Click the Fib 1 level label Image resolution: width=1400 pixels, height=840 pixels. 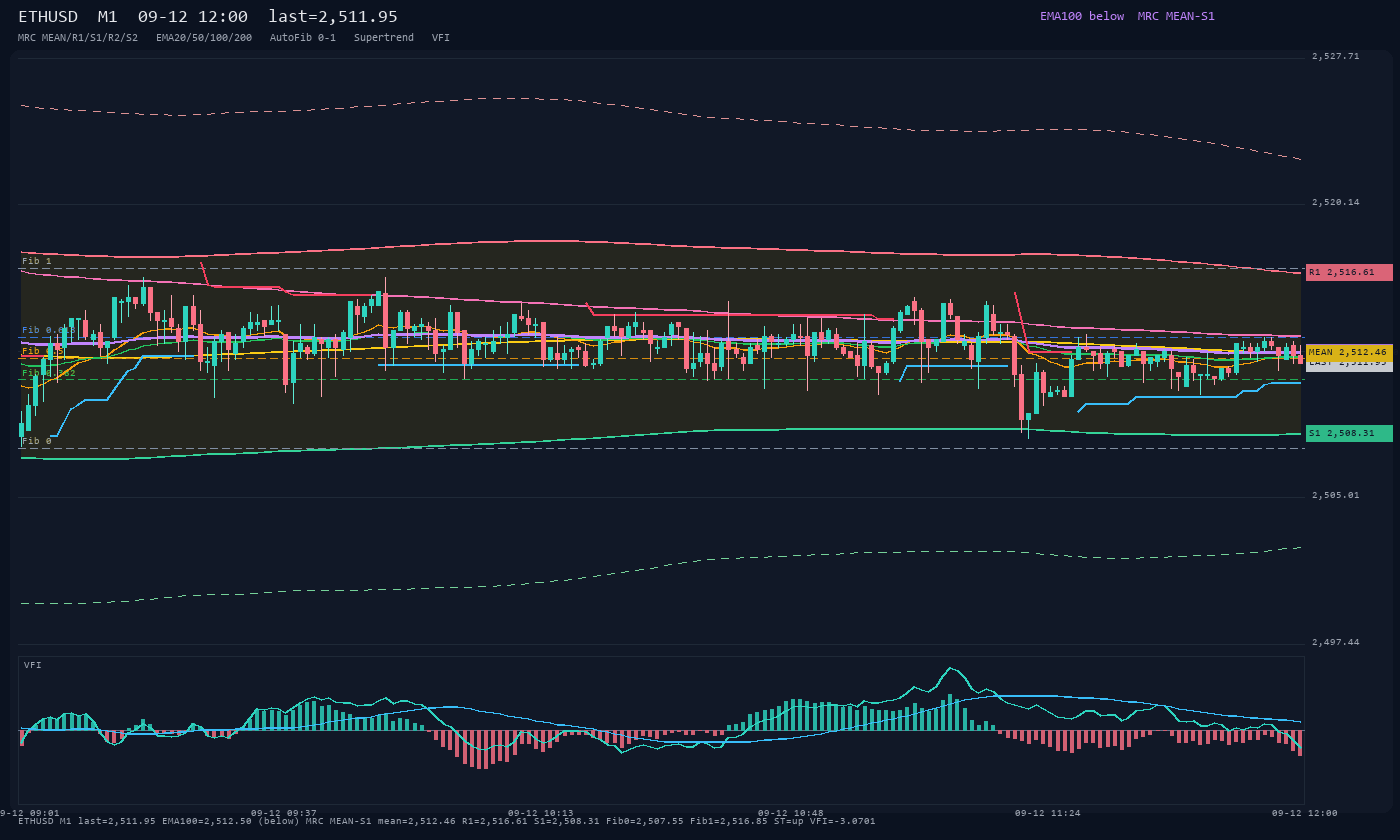[x=37, y=261]
